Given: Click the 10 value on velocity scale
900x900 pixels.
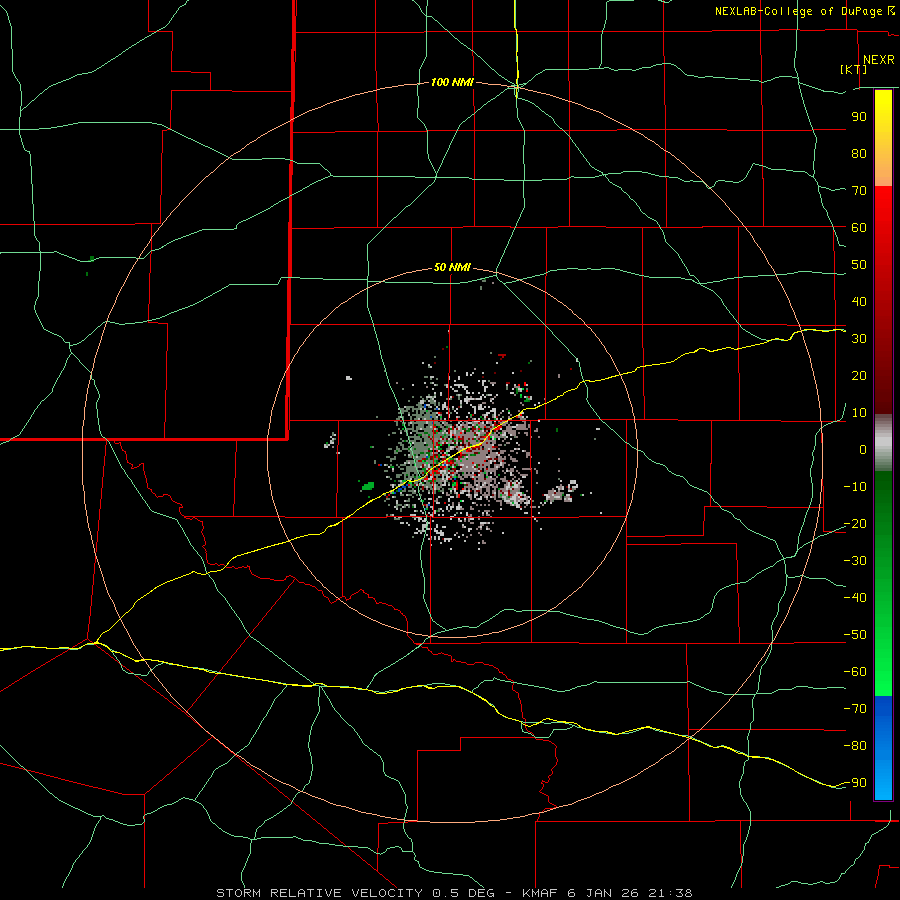Looking at the screenshot, I should tap(859, 413).
